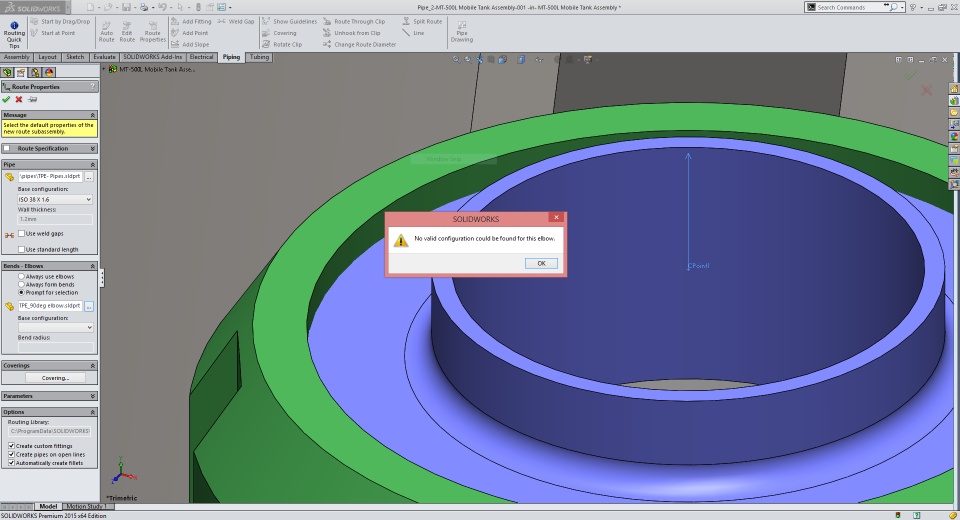The width and height of the screenshot is (960, 520).
Task: Toggle Show Guidelines
Action: (x=290, y=21)
